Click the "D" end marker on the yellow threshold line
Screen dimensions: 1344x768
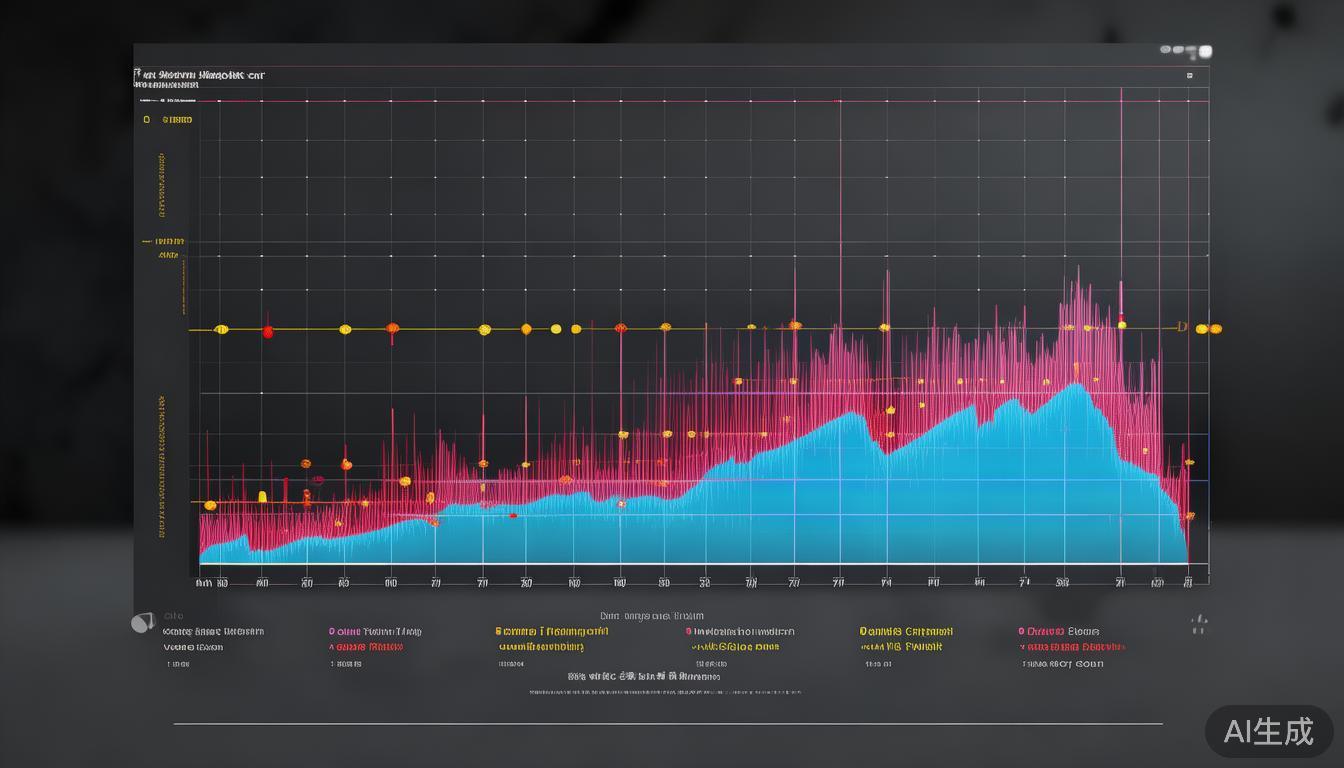click(x=1182, y=327)
